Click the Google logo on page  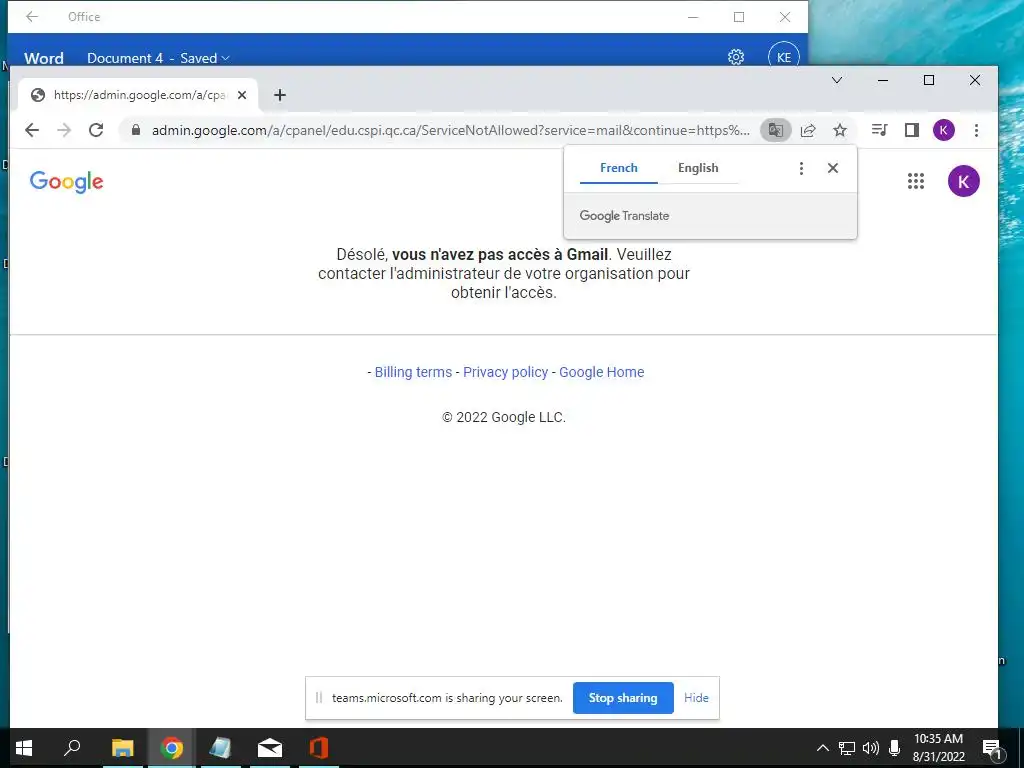(67, 182)
